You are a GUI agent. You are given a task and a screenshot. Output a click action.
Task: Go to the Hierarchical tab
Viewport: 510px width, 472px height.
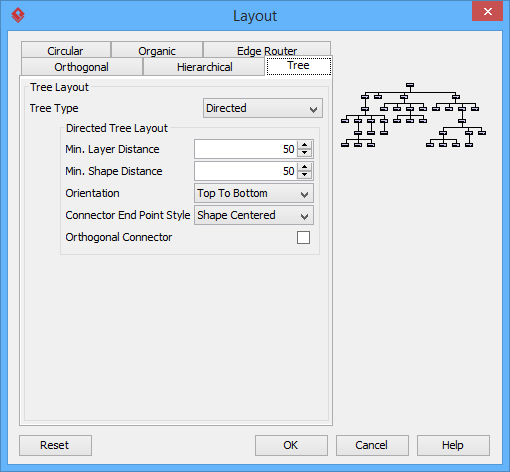click(204, 67)
